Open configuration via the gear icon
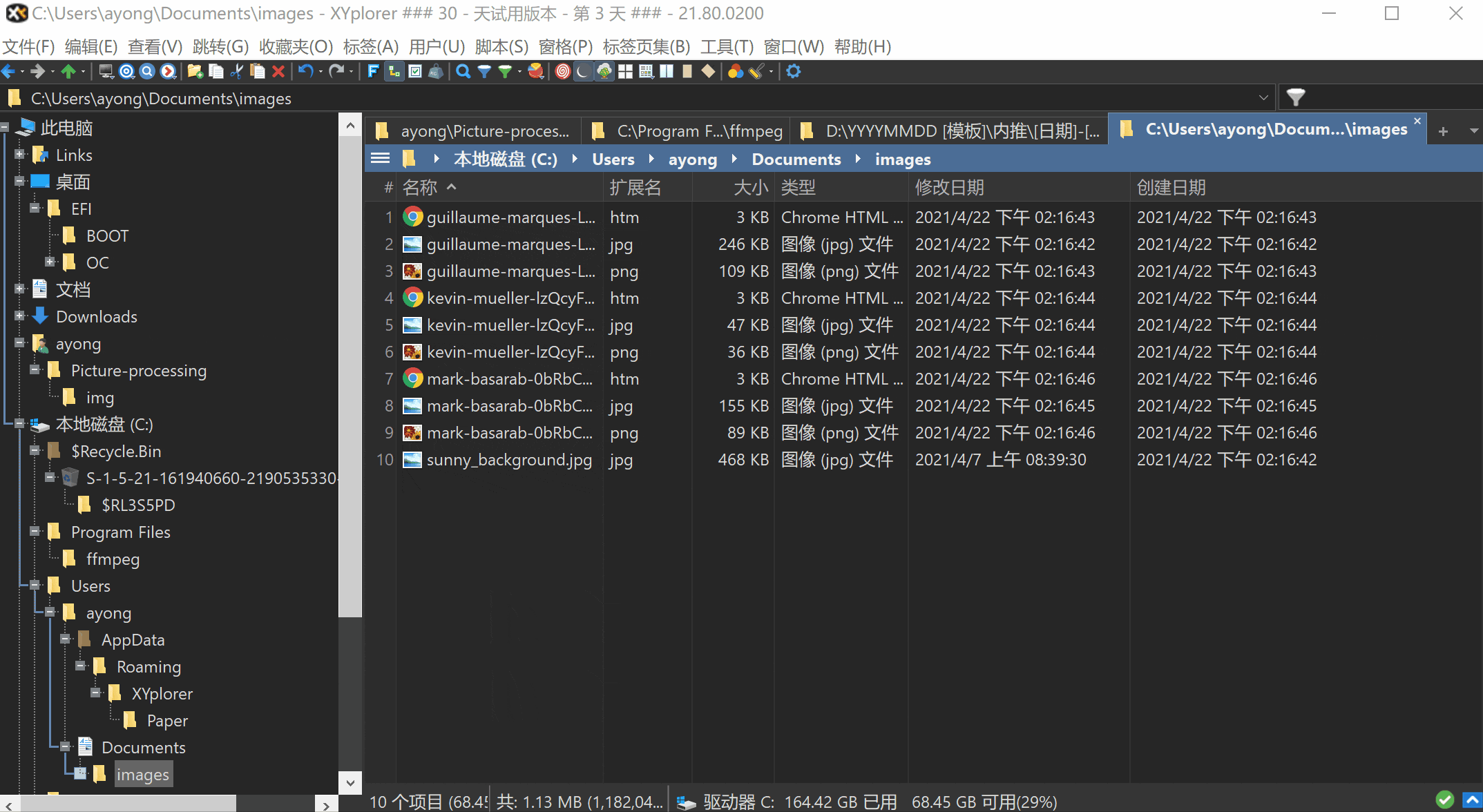The image size is (1483, 812). pos(792,71)
